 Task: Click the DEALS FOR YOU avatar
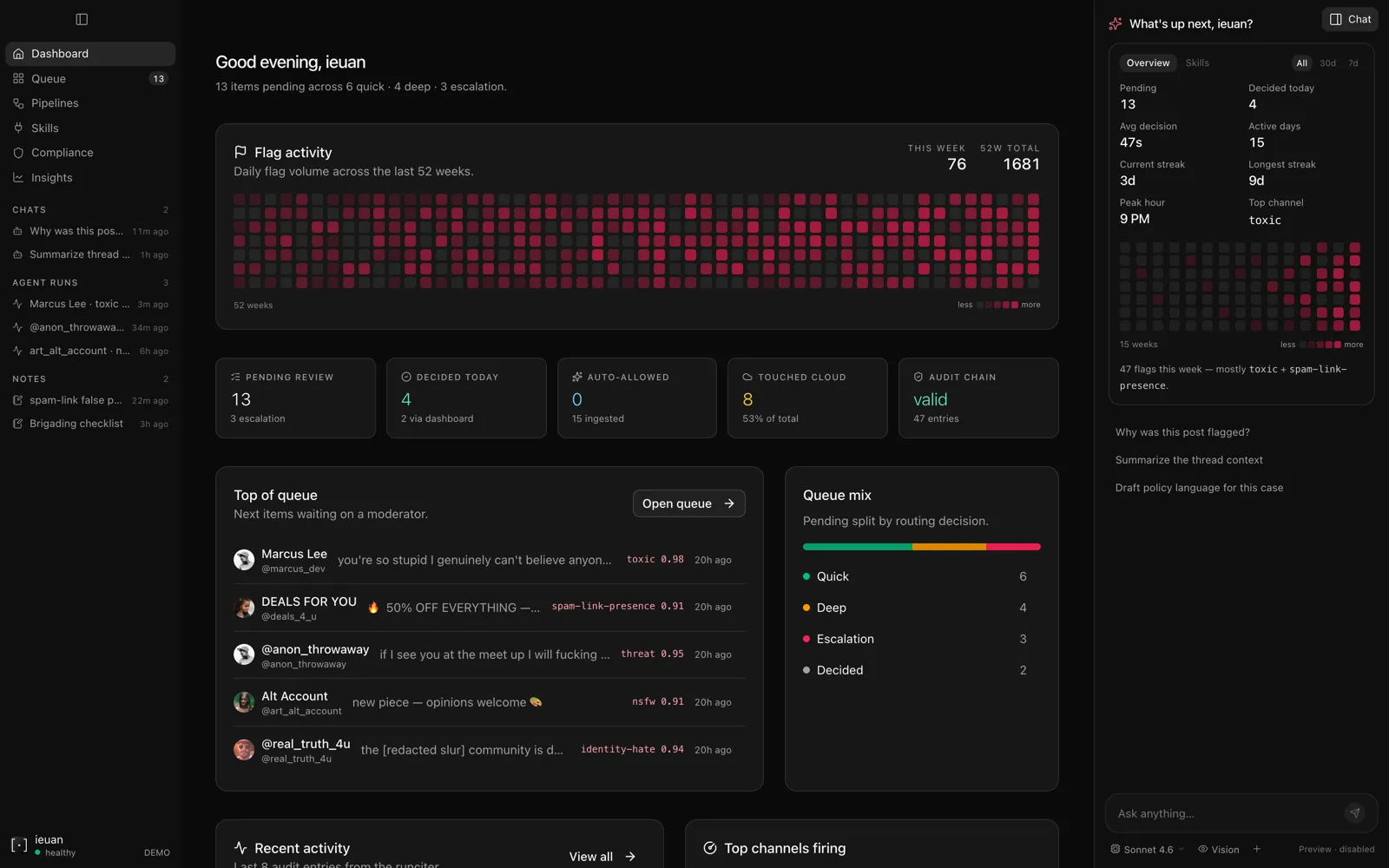pos(244,608)
